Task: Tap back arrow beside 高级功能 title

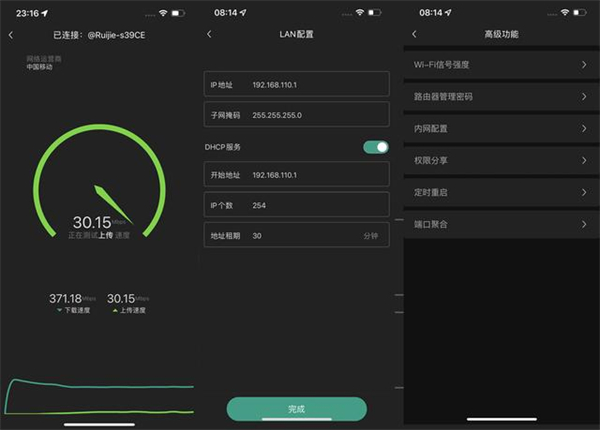Action: (x=414, y=35)
